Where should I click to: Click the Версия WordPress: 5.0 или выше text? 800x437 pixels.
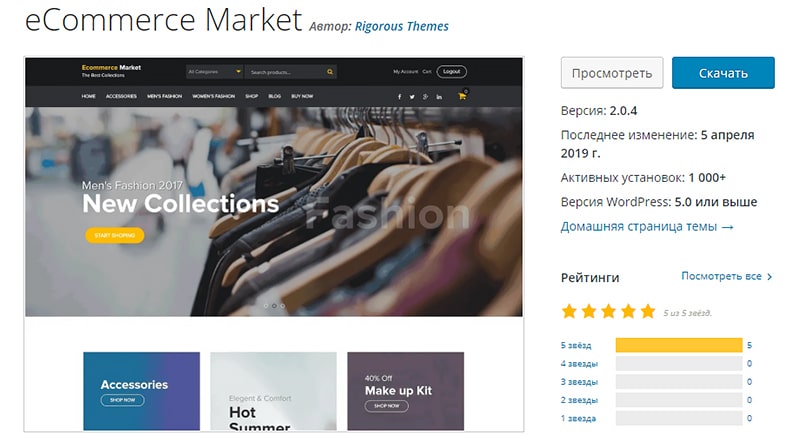pyautogui.click(x=659, y=202)
